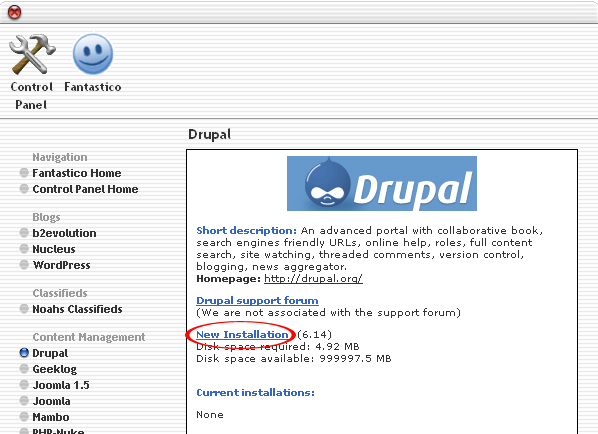Click the Control Panel label text
Viewport: 598px width, 434px height.
pyautogui.click(x=31, y=95)
